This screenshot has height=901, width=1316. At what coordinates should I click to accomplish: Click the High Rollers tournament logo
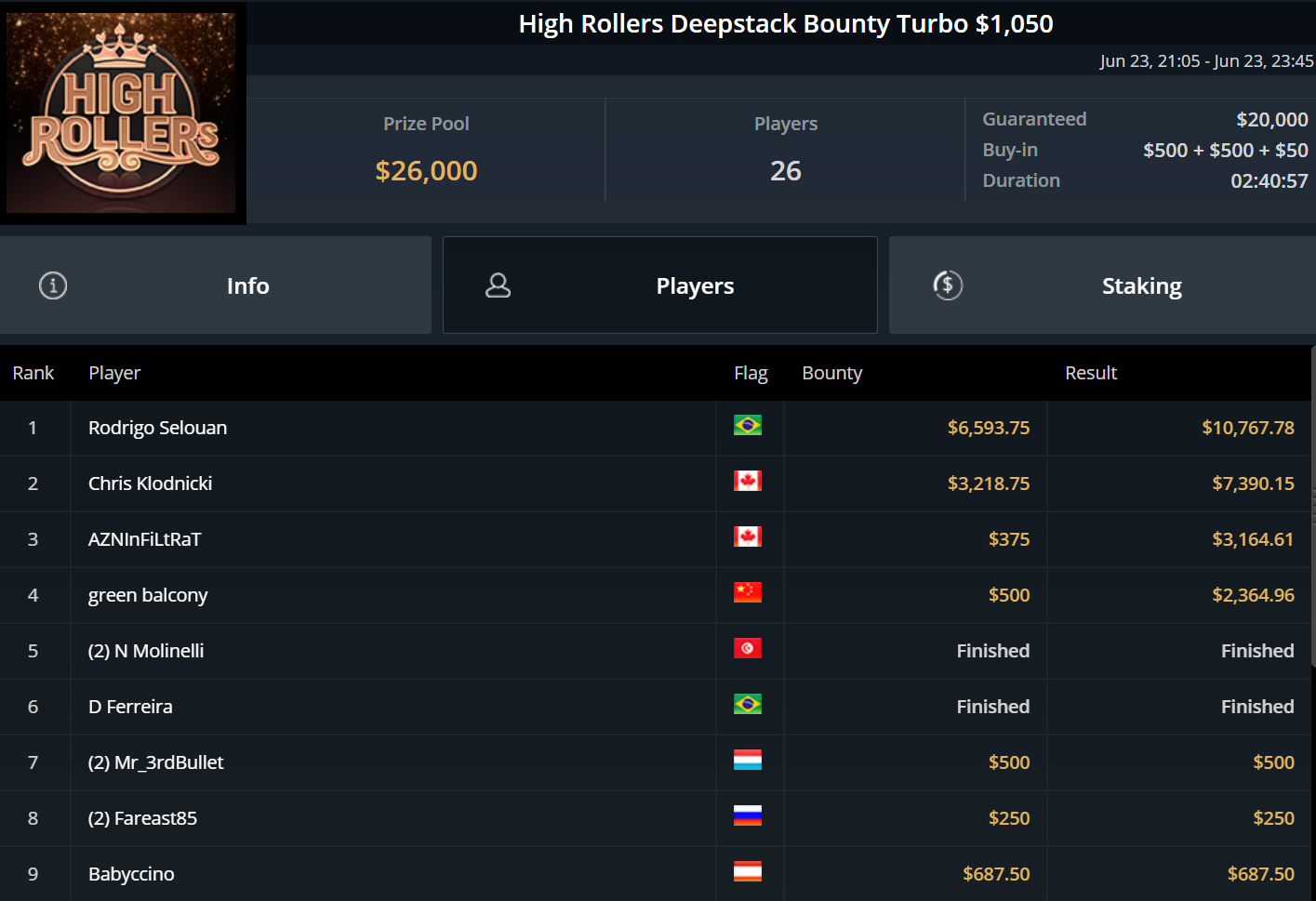pos(121,113)
